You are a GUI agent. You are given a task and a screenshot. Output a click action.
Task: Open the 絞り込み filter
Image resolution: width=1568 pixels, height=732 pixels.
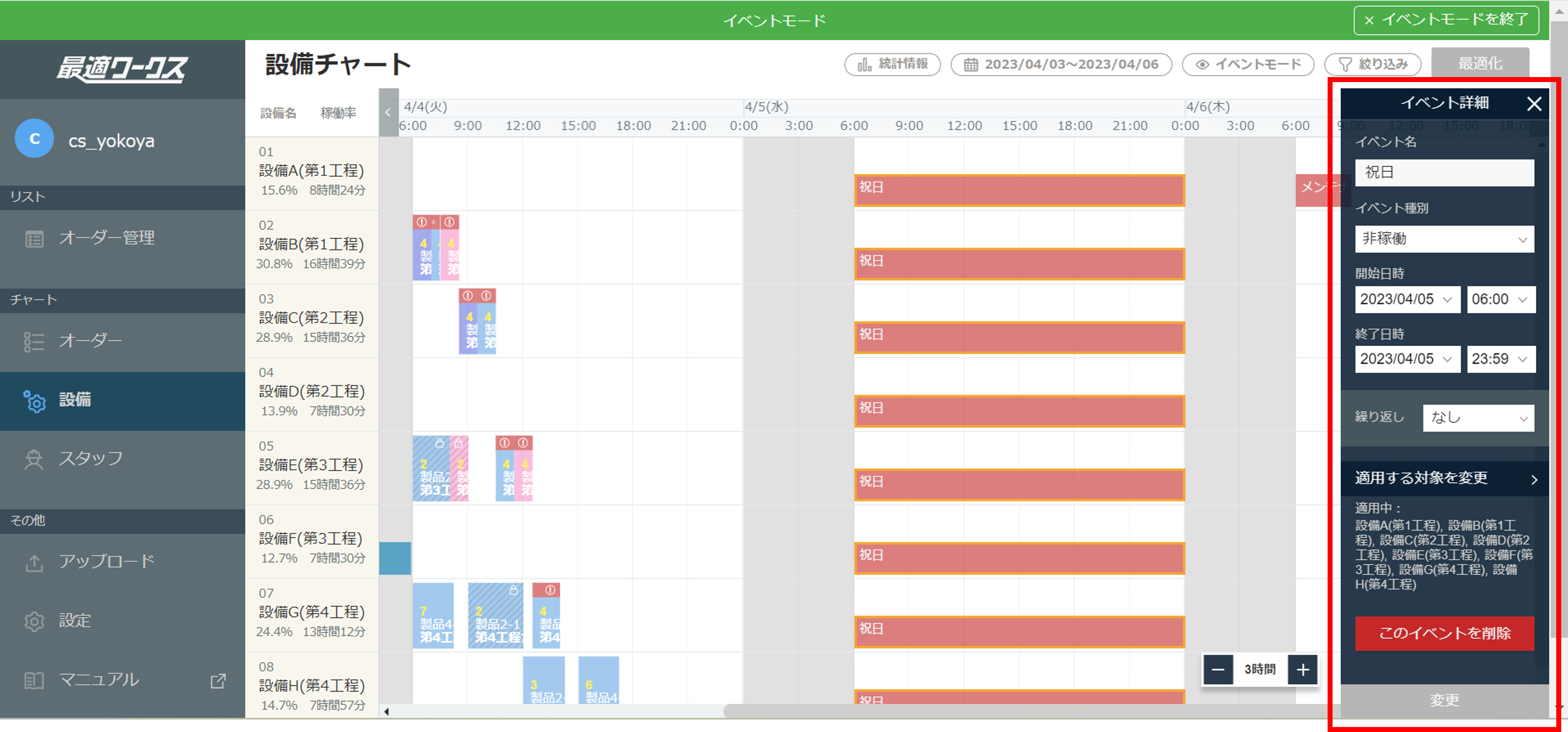click(1373, 64)
